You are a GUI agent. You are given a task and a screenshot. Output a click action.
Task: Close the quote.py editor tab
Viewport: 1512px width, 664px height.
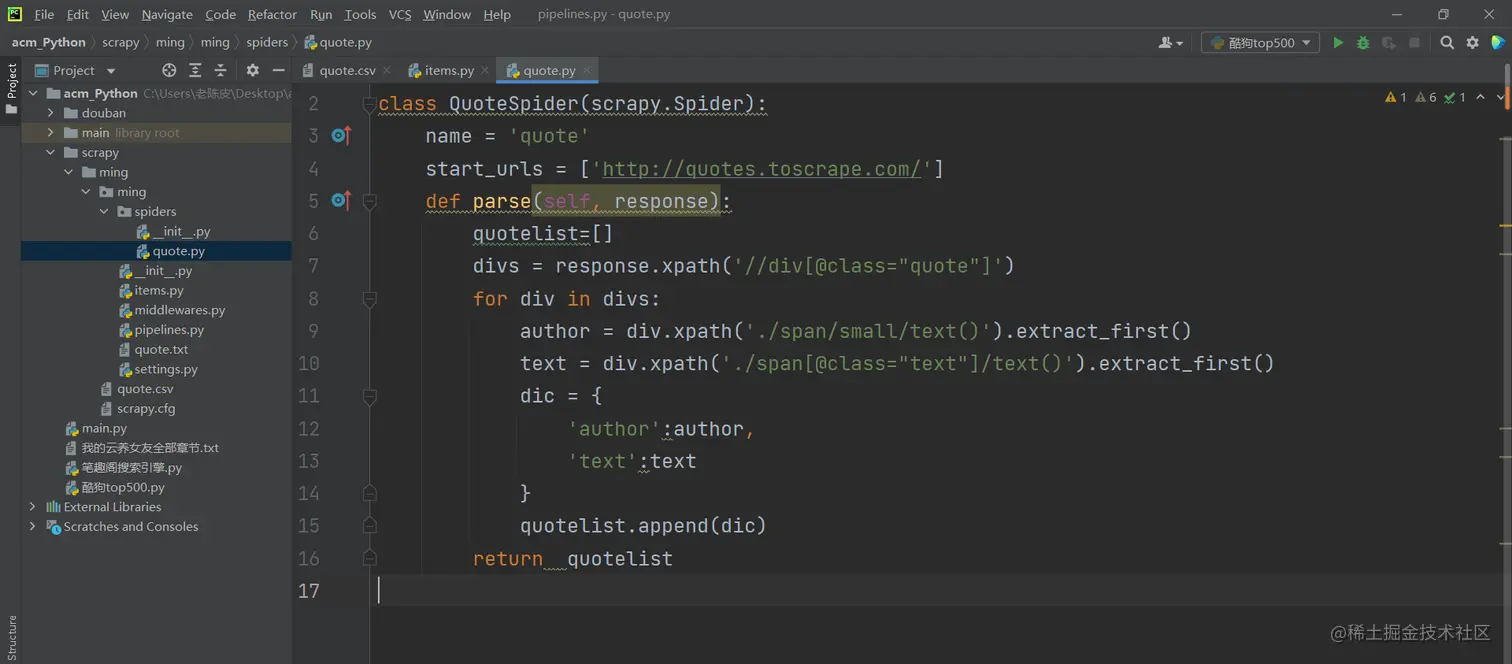pyautogui.click(x=587, y=70)
